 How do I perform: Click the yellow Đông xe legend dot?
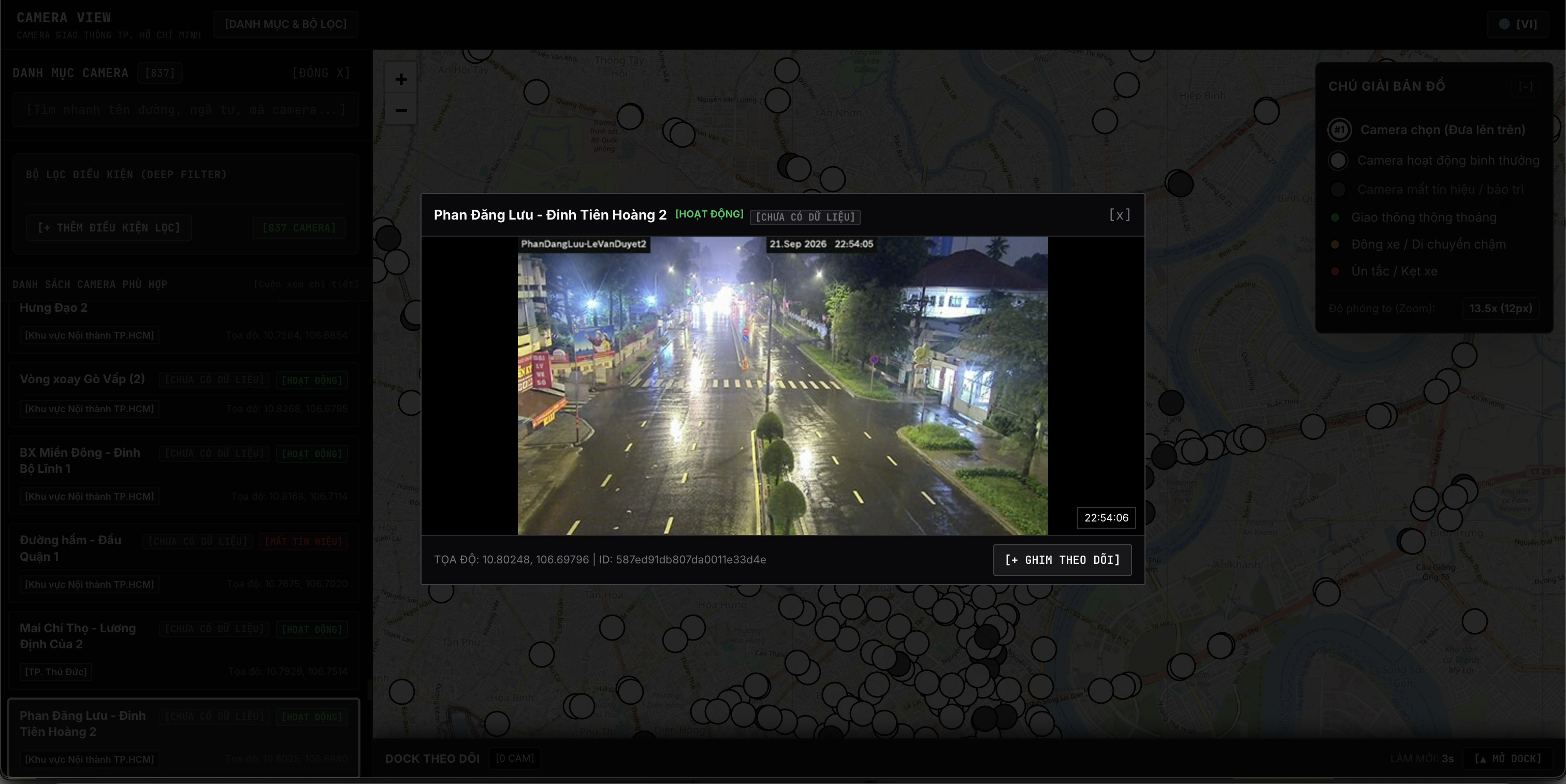(1335, 244)
